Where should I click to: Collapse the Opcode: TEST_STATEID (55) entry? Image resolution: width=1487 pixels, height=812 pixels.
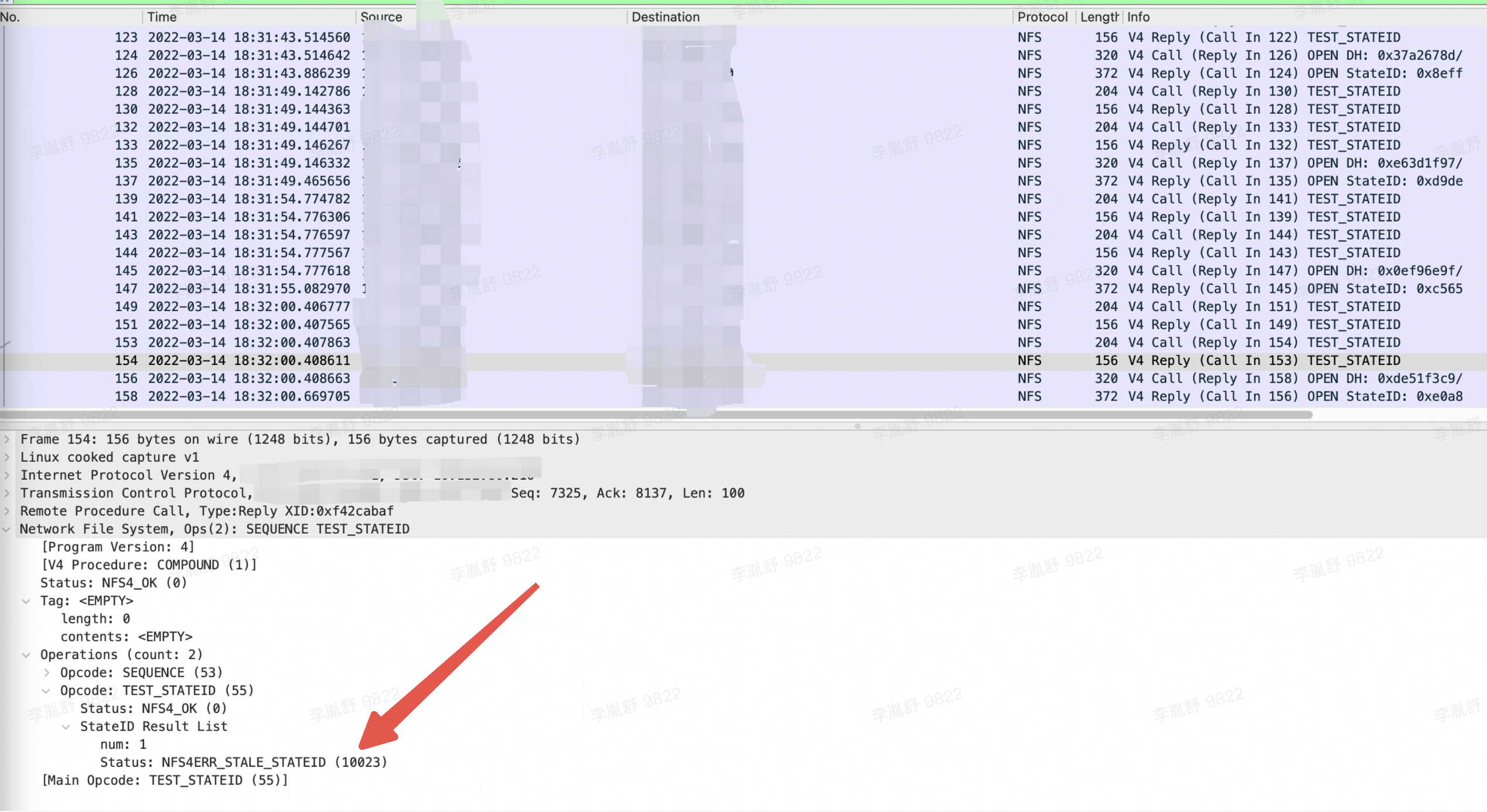[x=47, y=690]
